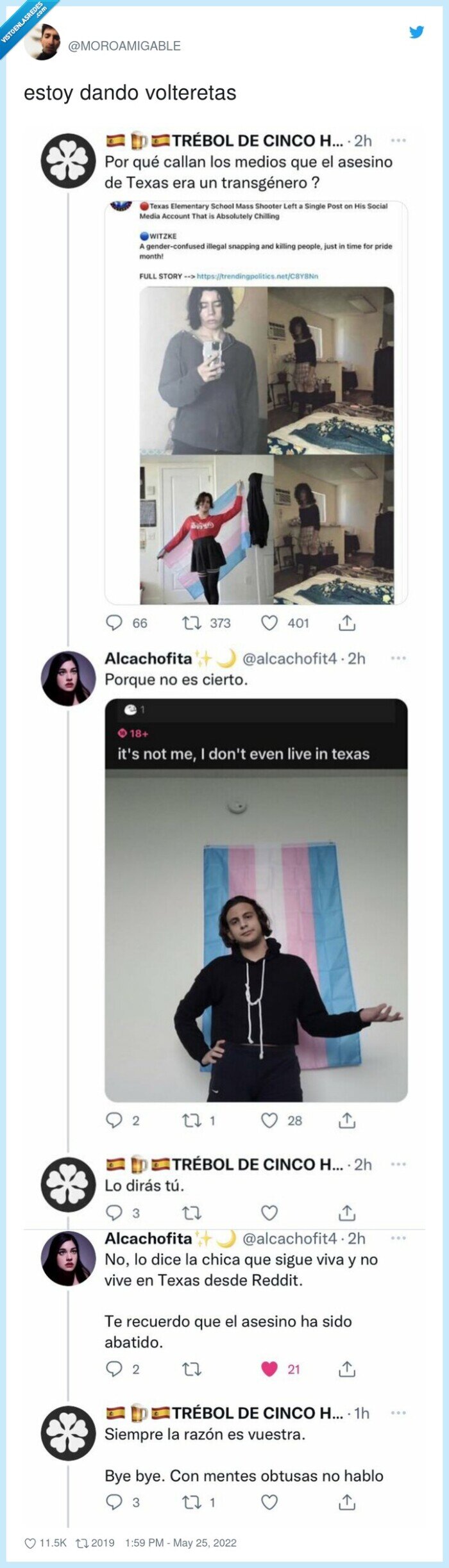The height and width of the screenshot is (1568, 449).
Task: Like the tweet with 401 likes
Action: (269, 622)
